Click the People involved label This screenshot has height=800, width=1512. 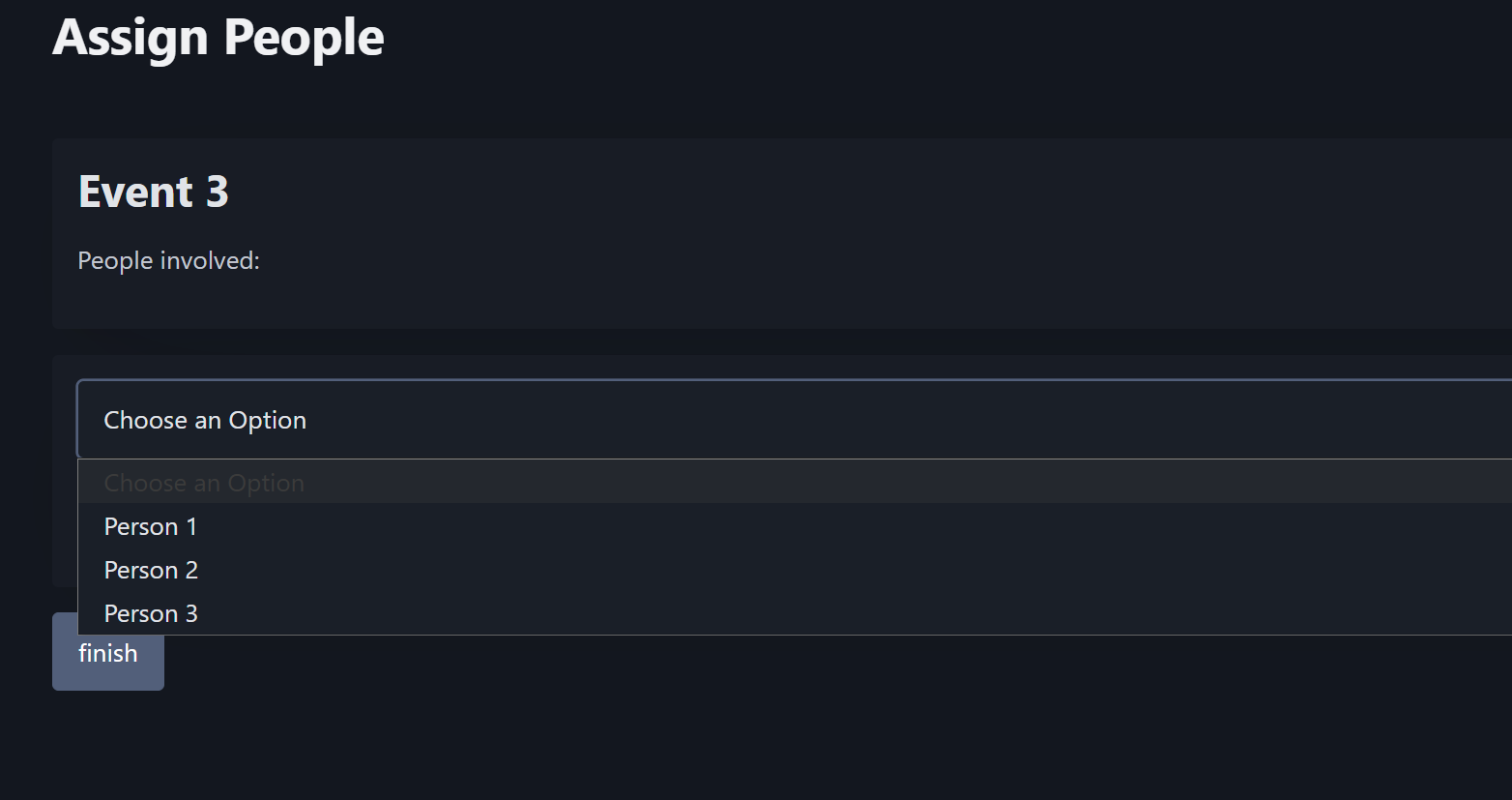168,259
